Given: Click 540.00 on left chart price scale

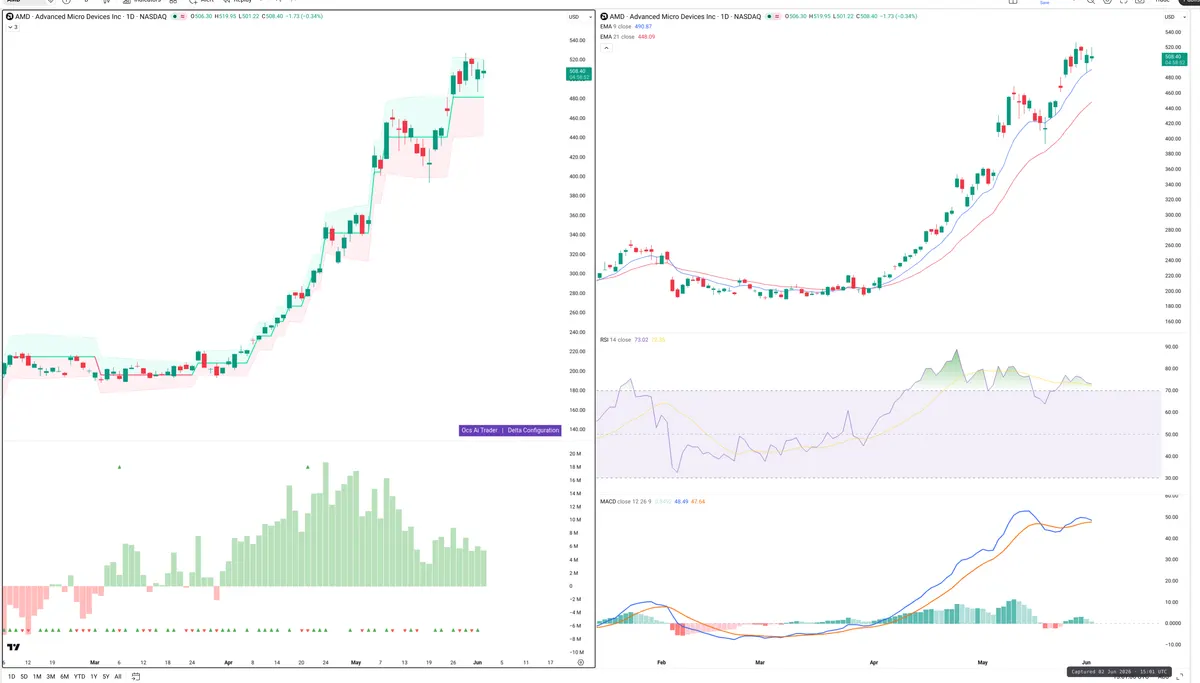Looking at the screenshot, I should coord(577,40).
